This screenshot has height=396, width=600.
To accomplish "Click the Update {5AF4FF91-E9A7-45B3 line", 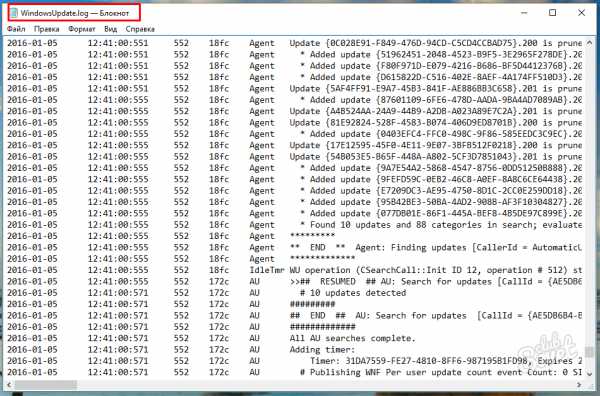I will (294, 89).
